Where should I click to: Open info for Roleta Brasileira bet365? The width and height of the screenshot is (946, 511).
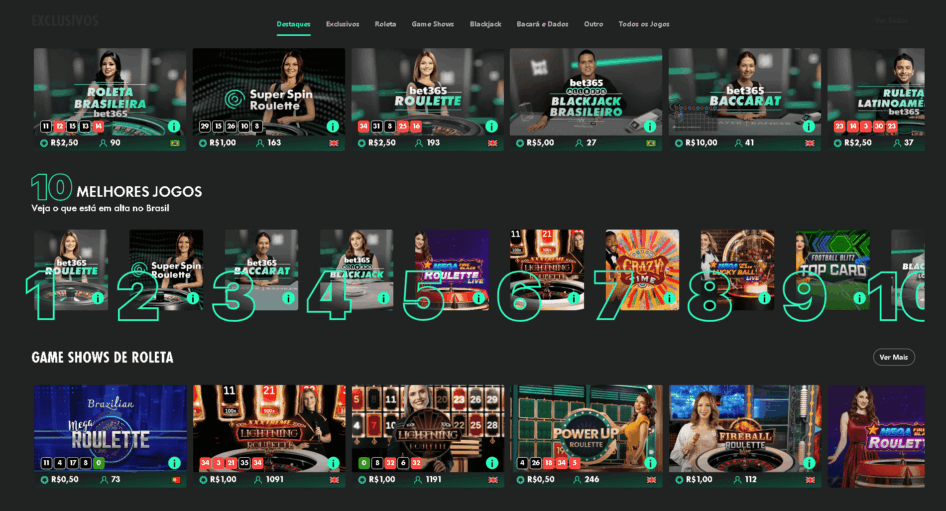pyautogui.click(x=174, y=126)
